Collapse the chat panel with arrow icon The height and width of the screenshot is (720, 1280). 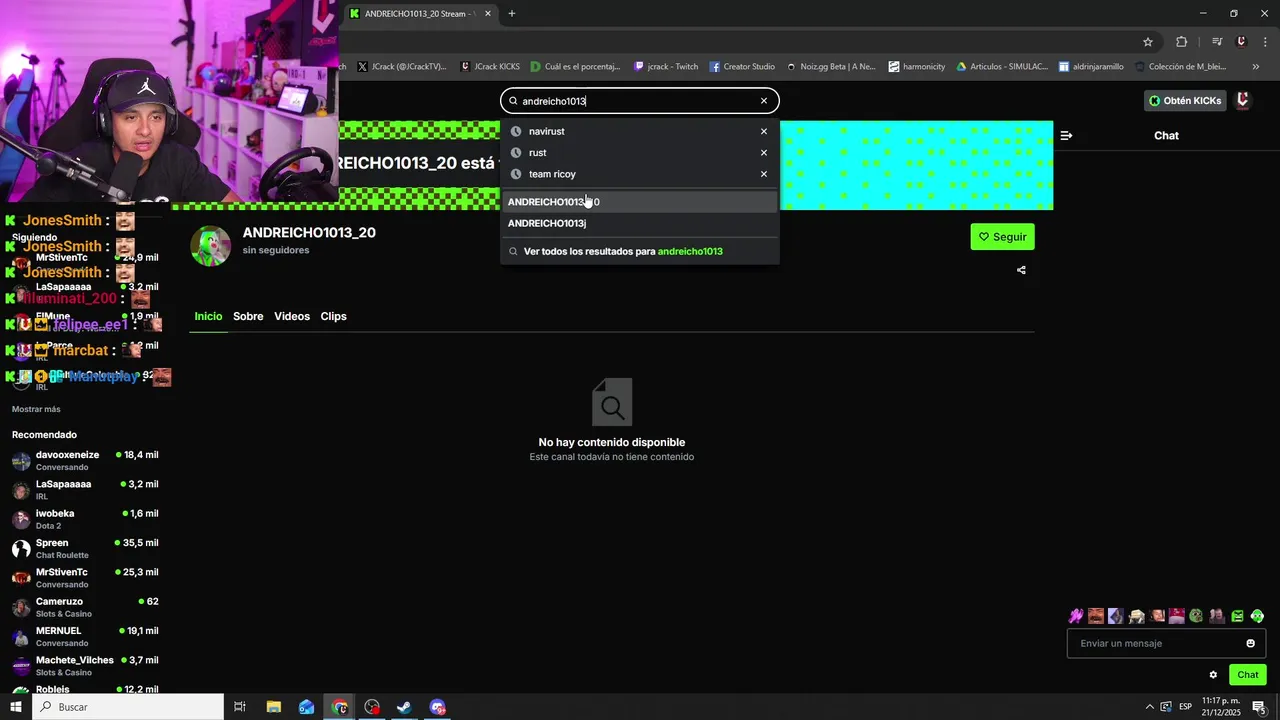tap(1066, 136)
